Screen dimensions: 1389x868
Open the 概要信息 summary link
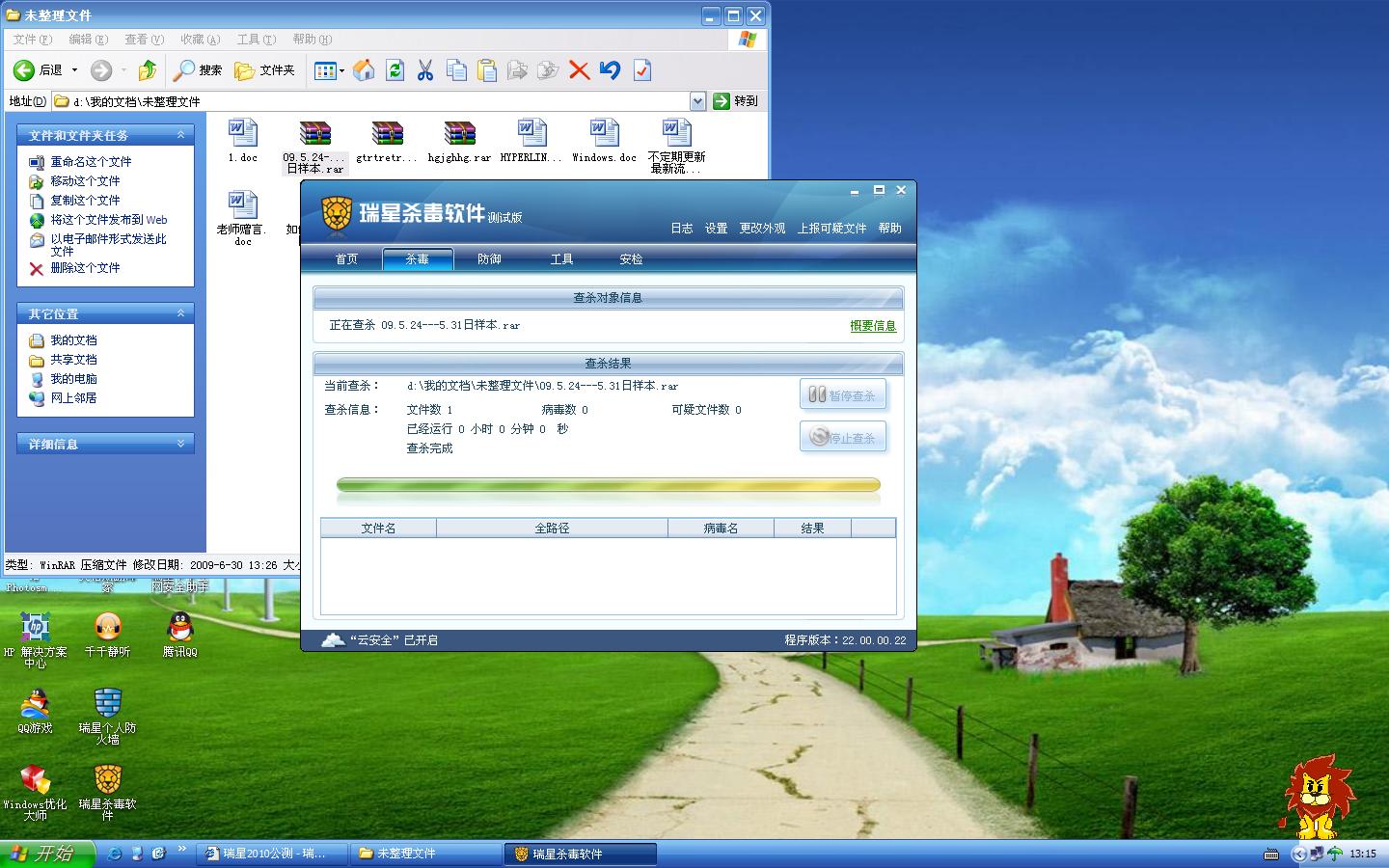coord(873,326)
